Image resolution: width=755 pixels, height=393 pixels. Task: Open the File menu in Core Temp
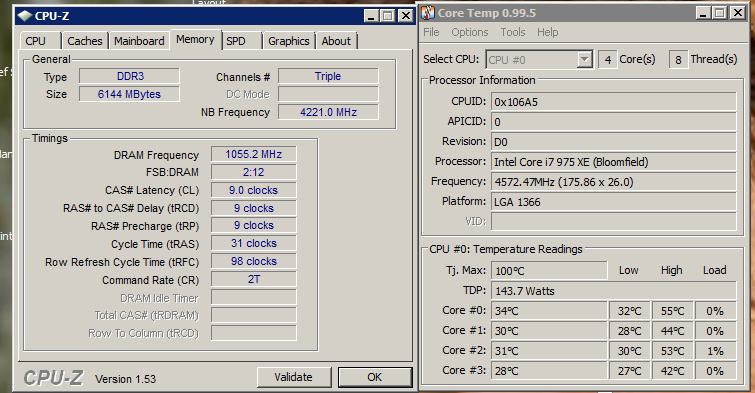(431, 32)
